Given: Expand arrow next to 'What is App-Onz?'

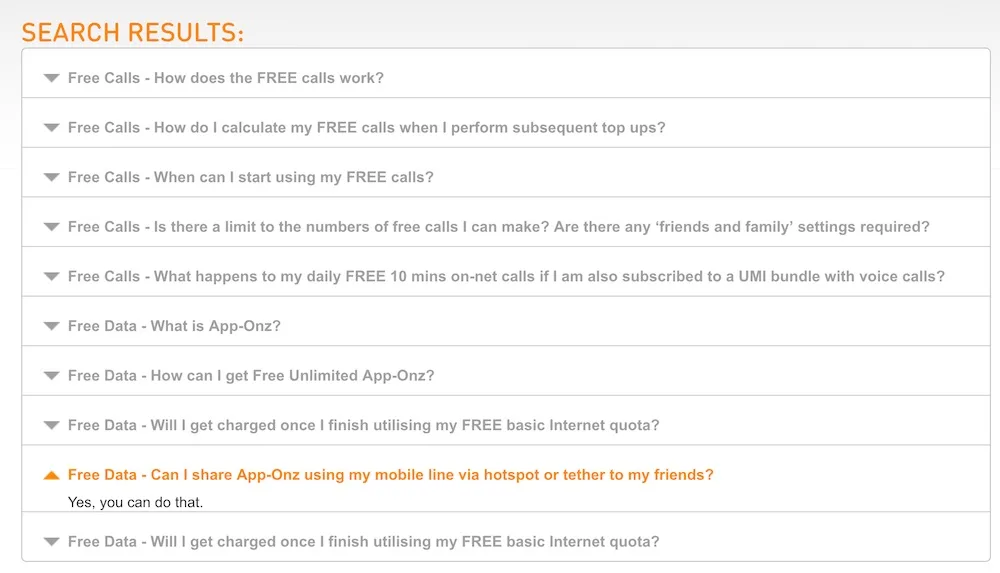Looking at the screenshot, I should click(x=52, y=327).
